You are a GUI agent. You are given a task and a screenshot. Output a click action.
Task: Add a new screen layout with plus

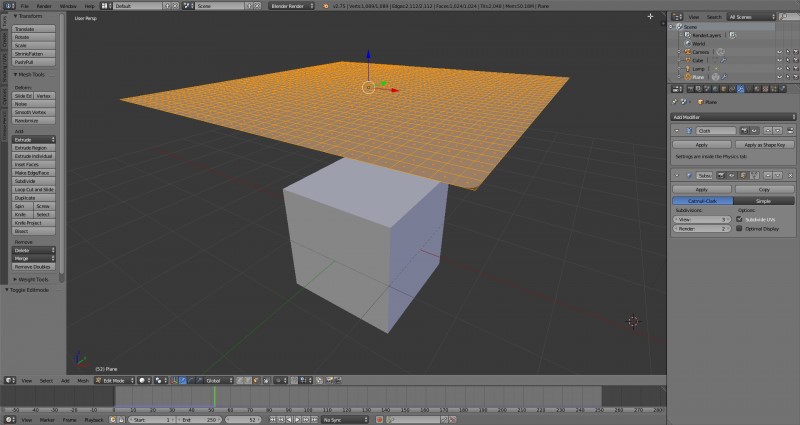pos(167,6)
